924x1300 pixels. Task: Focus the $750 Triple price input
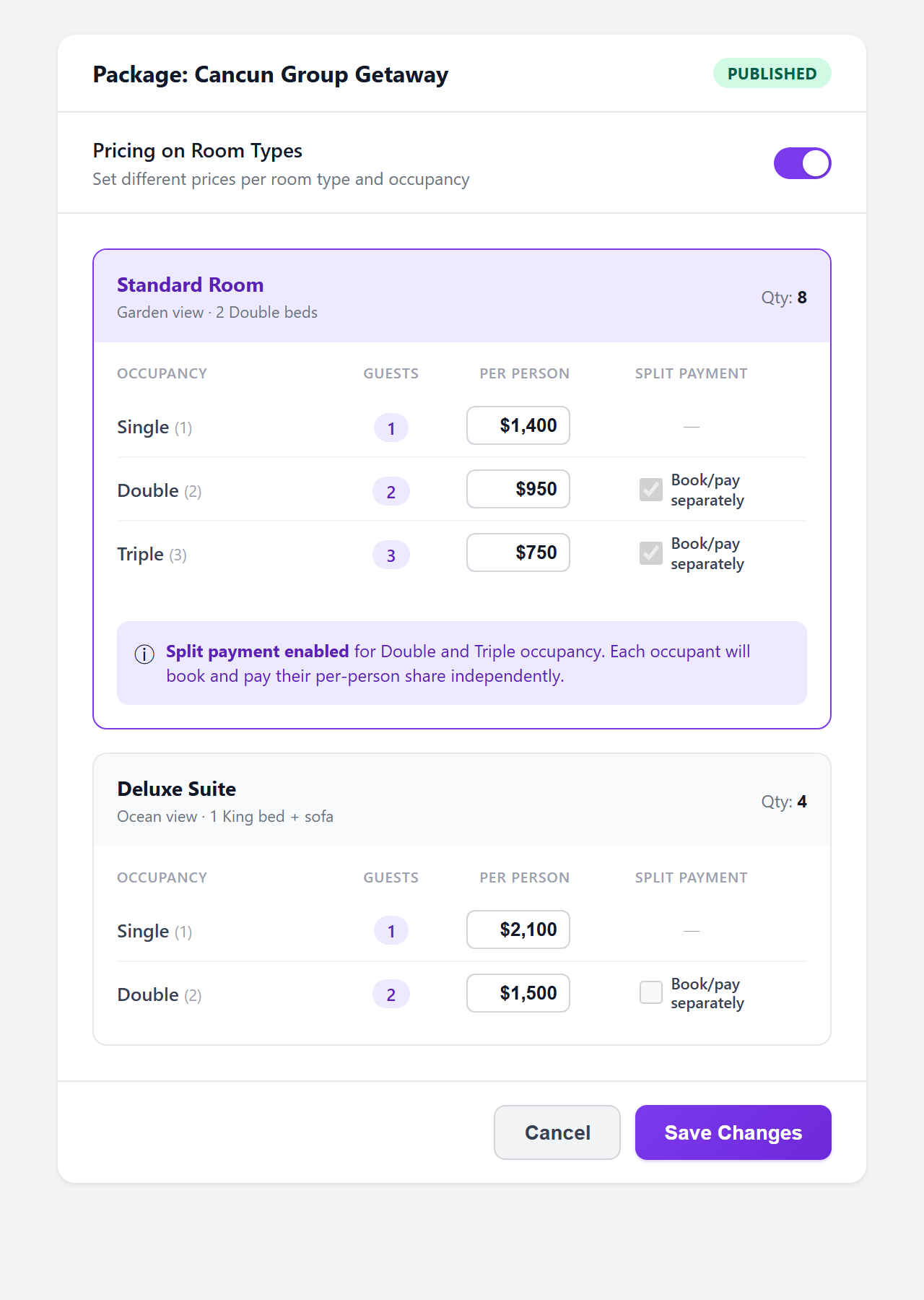[x=518, y=552]
